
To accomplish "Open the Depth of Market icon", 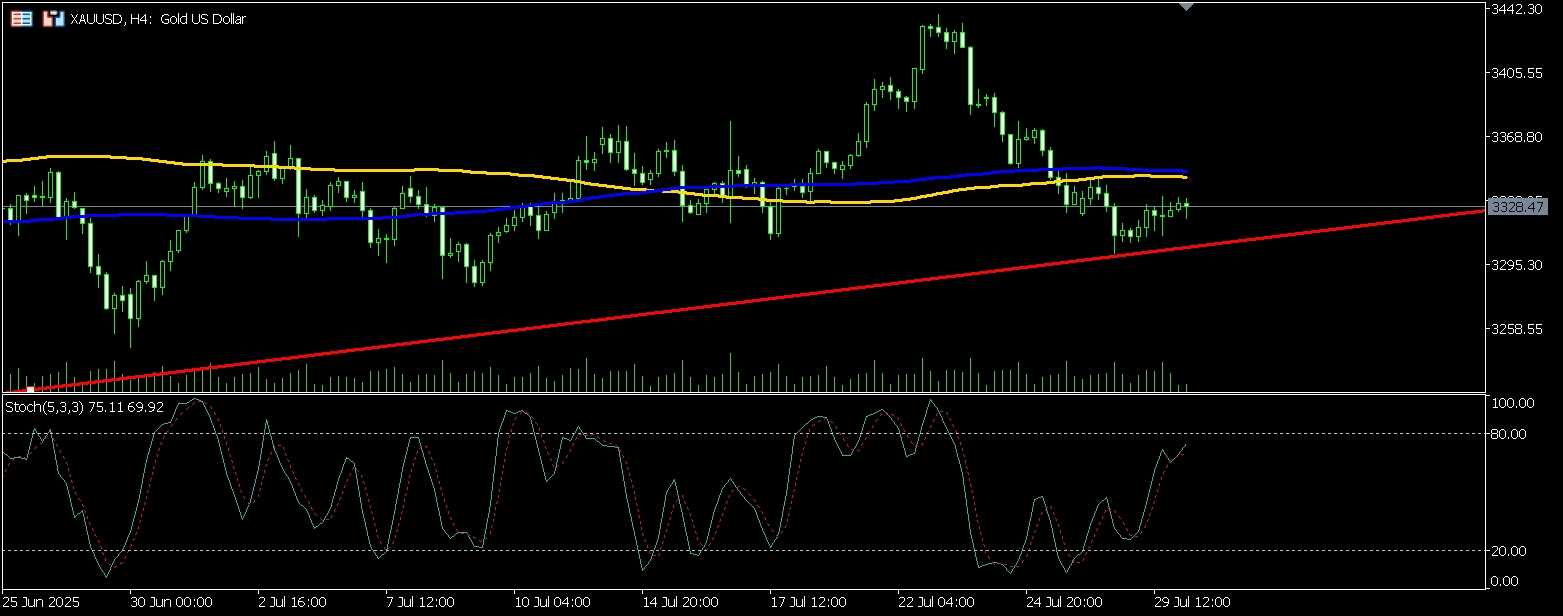I will pyautogui.click(x=54, y=19).
